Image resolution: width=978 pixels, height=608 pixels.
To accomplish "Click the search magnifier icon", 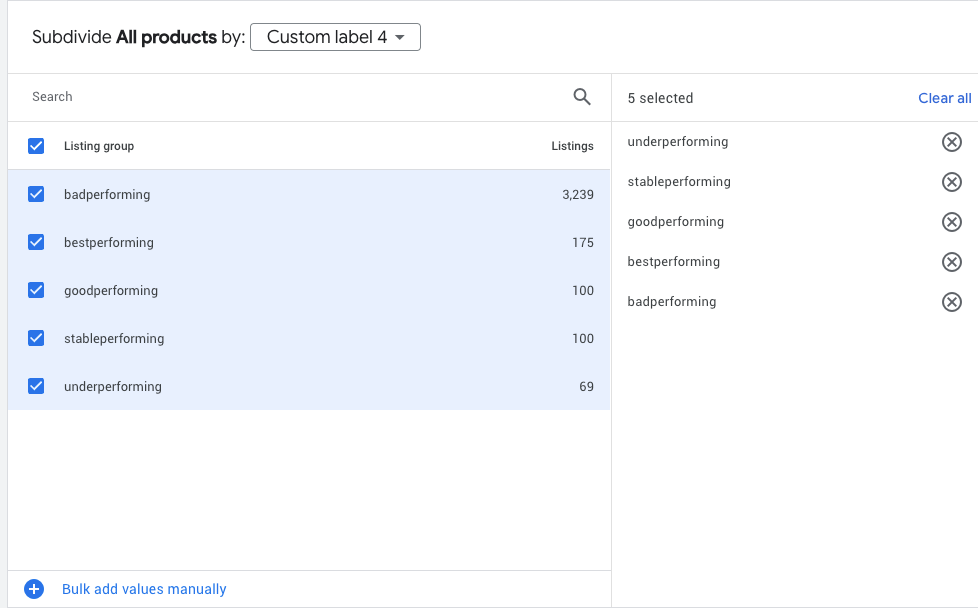I will point(582,97).
